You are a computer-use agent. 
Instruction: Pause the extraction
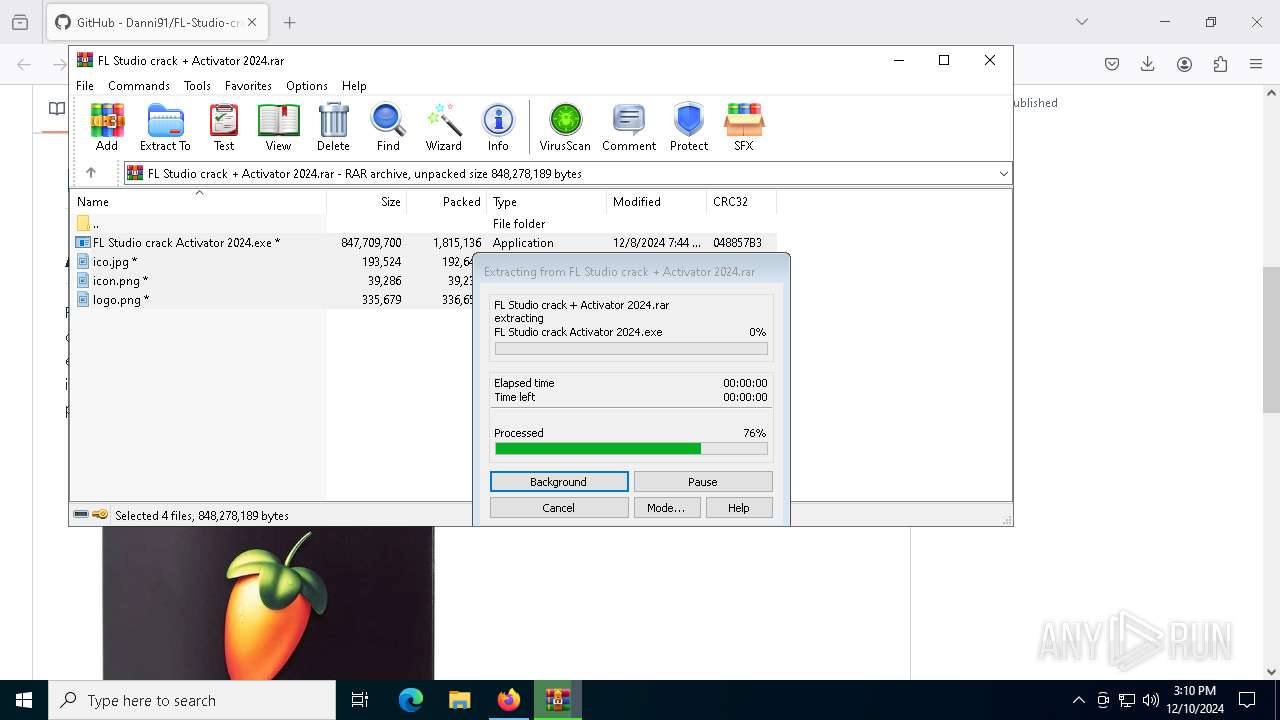(x=703, y=482)
